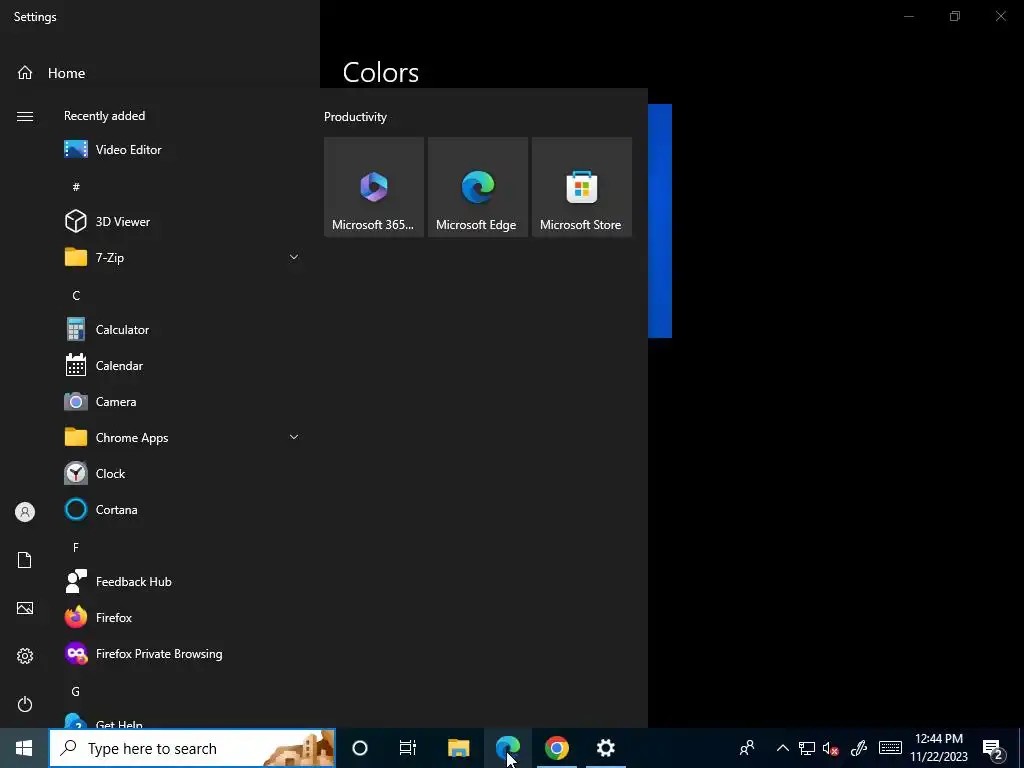Open user account icon in Start
This screenshot has width=1024, height=768.
coord(25,512)
